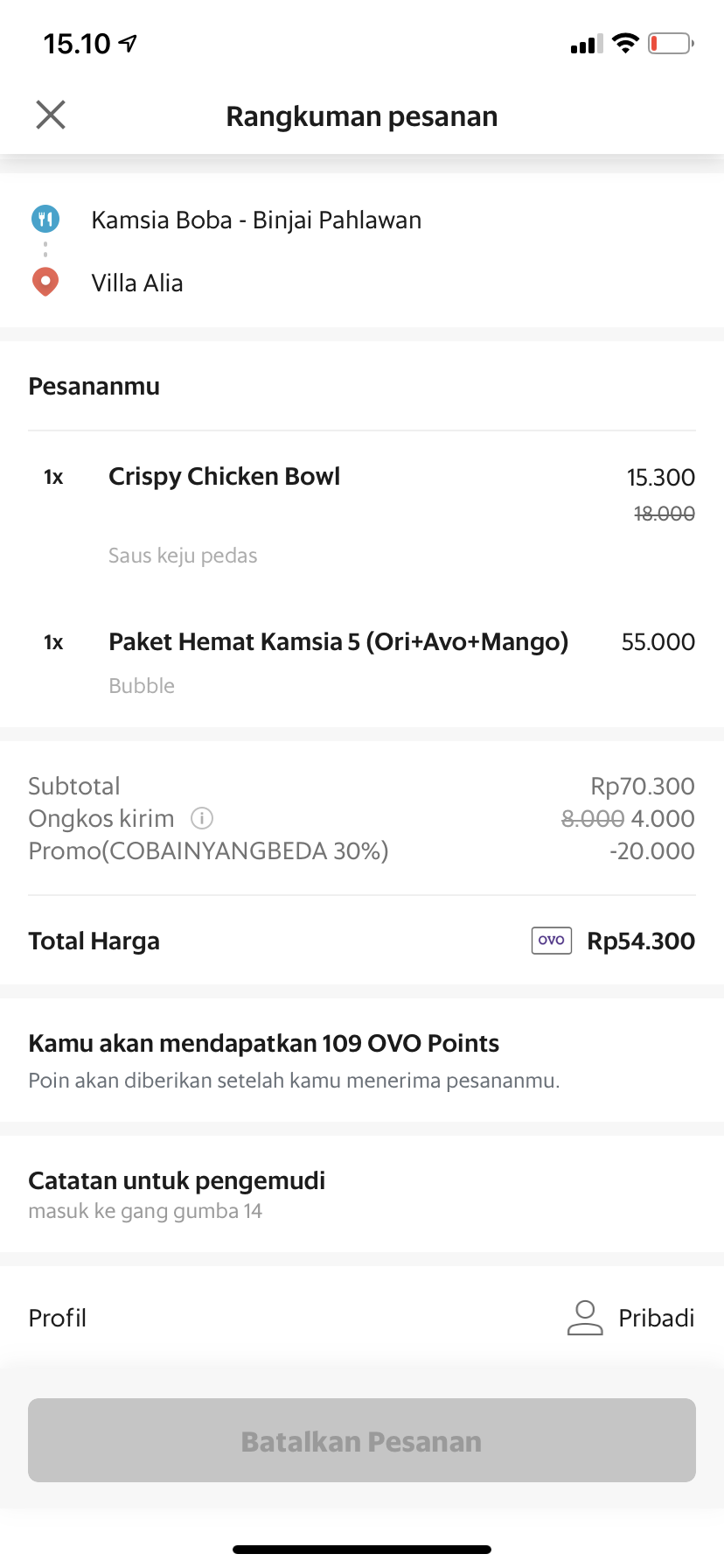Tap the Wi-Fi status icon
Screen dimensions: 724x1568
625,43
